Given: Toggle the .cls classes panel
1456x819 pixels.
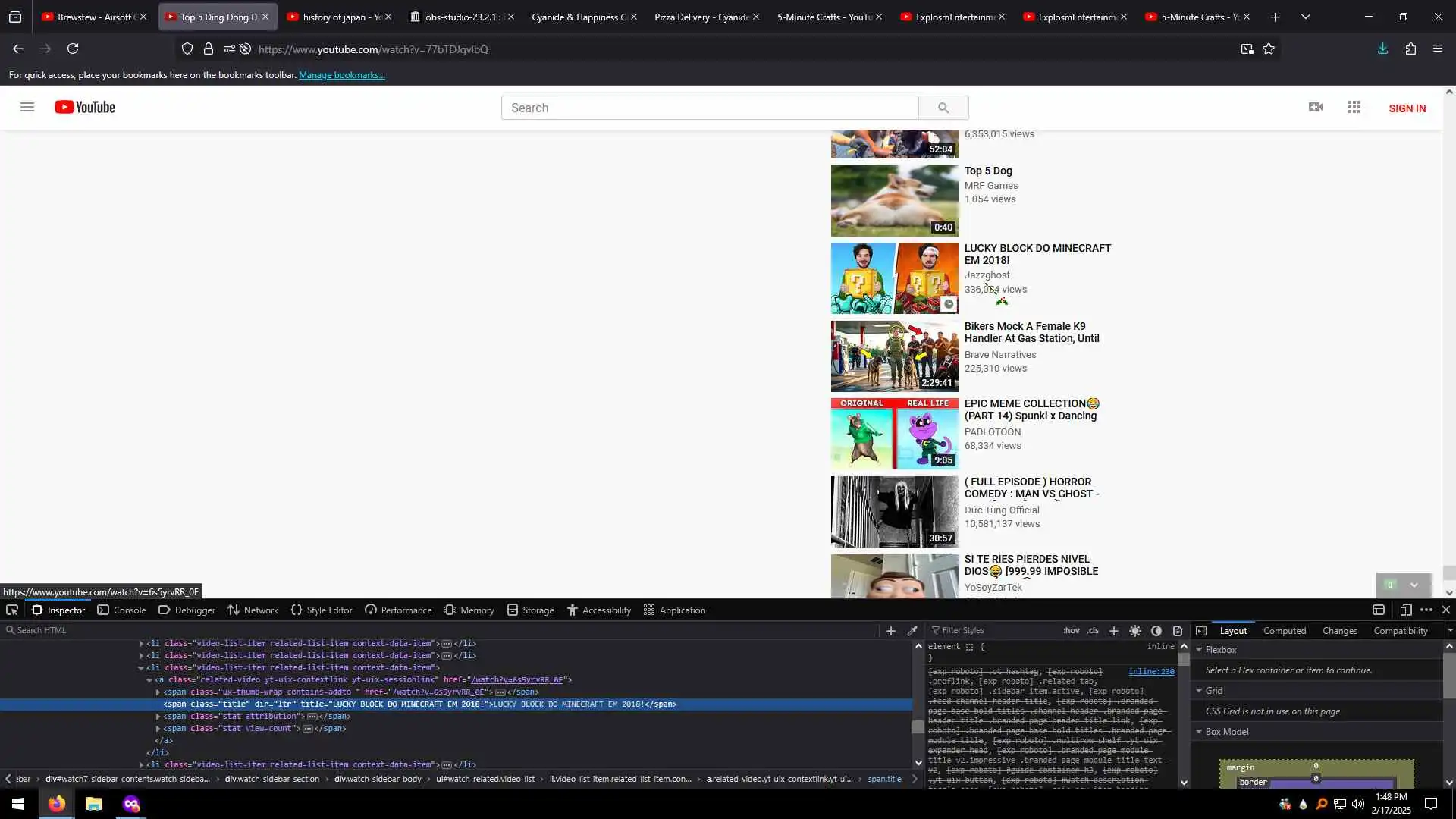Looking at the screenshot, I should click(x=1093, y=631).
